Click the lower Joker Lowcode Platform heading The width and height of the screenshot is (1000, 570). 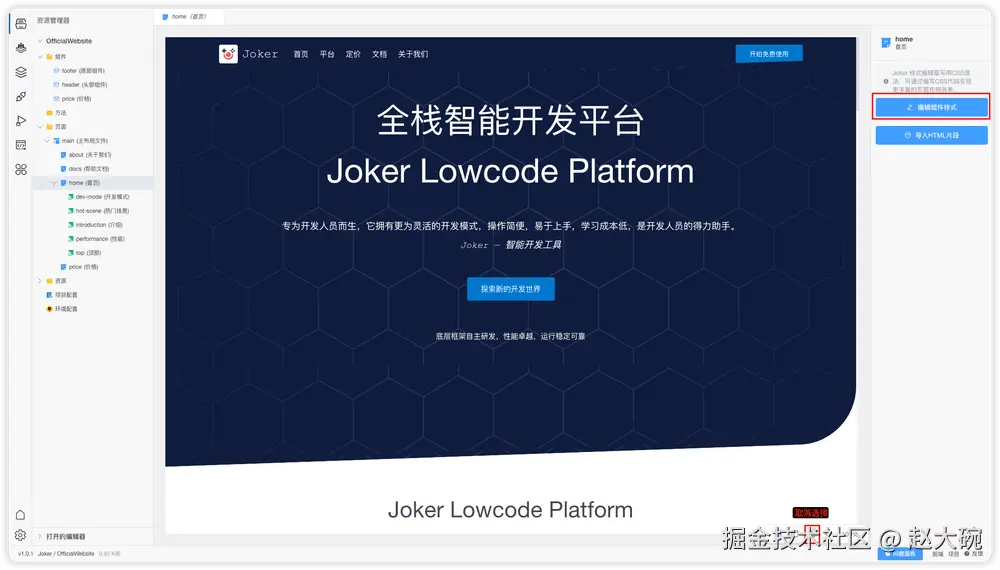[510, 510]
